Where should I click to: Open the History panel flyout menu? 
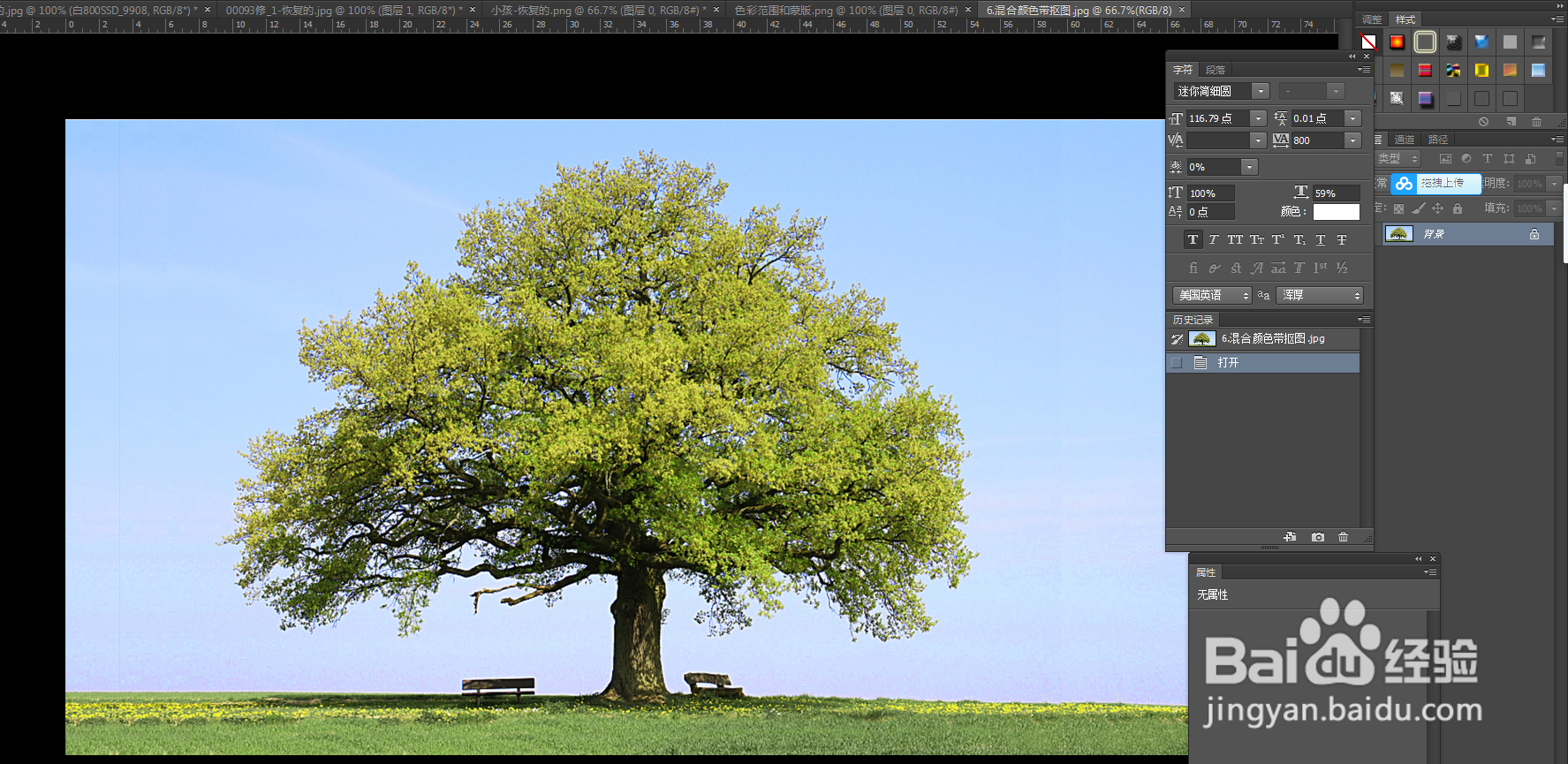click(1364, 320)
